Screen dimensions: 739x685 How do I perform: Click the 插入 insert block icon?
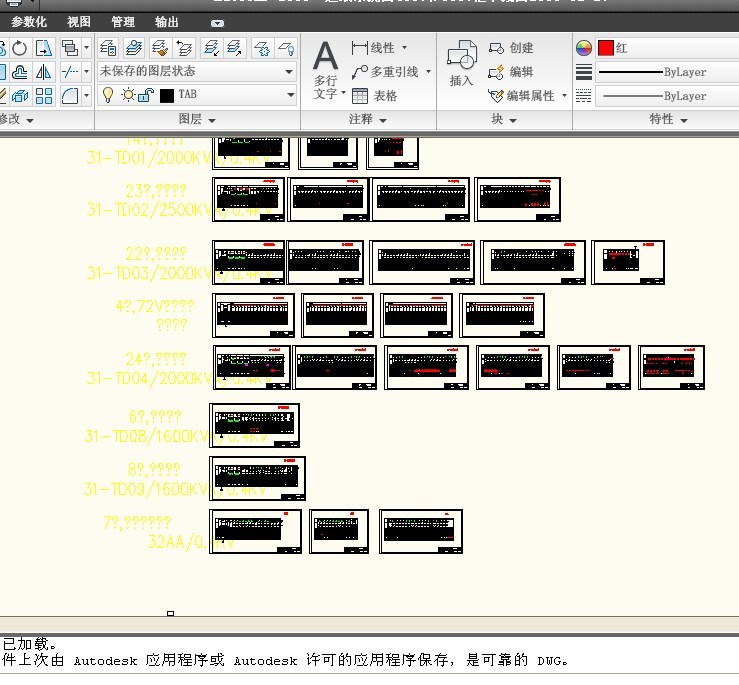click(461, 64)
